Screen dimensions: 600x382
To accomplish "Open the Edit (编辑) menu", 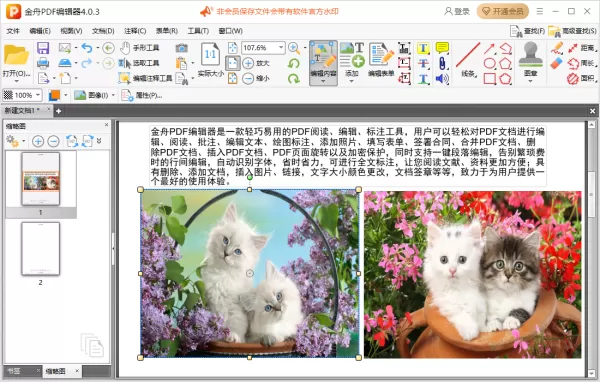I will (40, 31).
